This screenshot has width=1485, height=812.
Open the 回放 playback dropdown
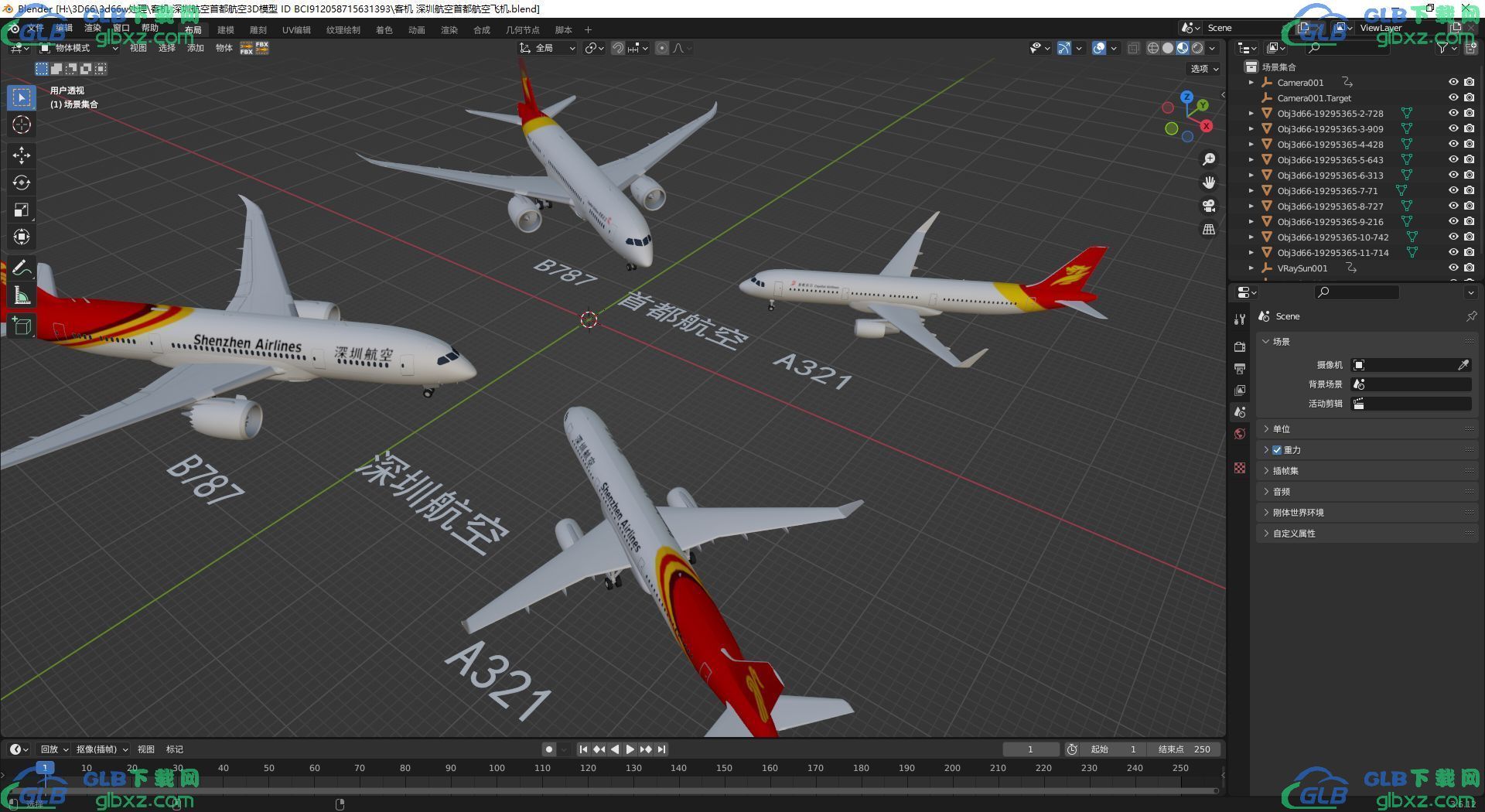point(54,749)
